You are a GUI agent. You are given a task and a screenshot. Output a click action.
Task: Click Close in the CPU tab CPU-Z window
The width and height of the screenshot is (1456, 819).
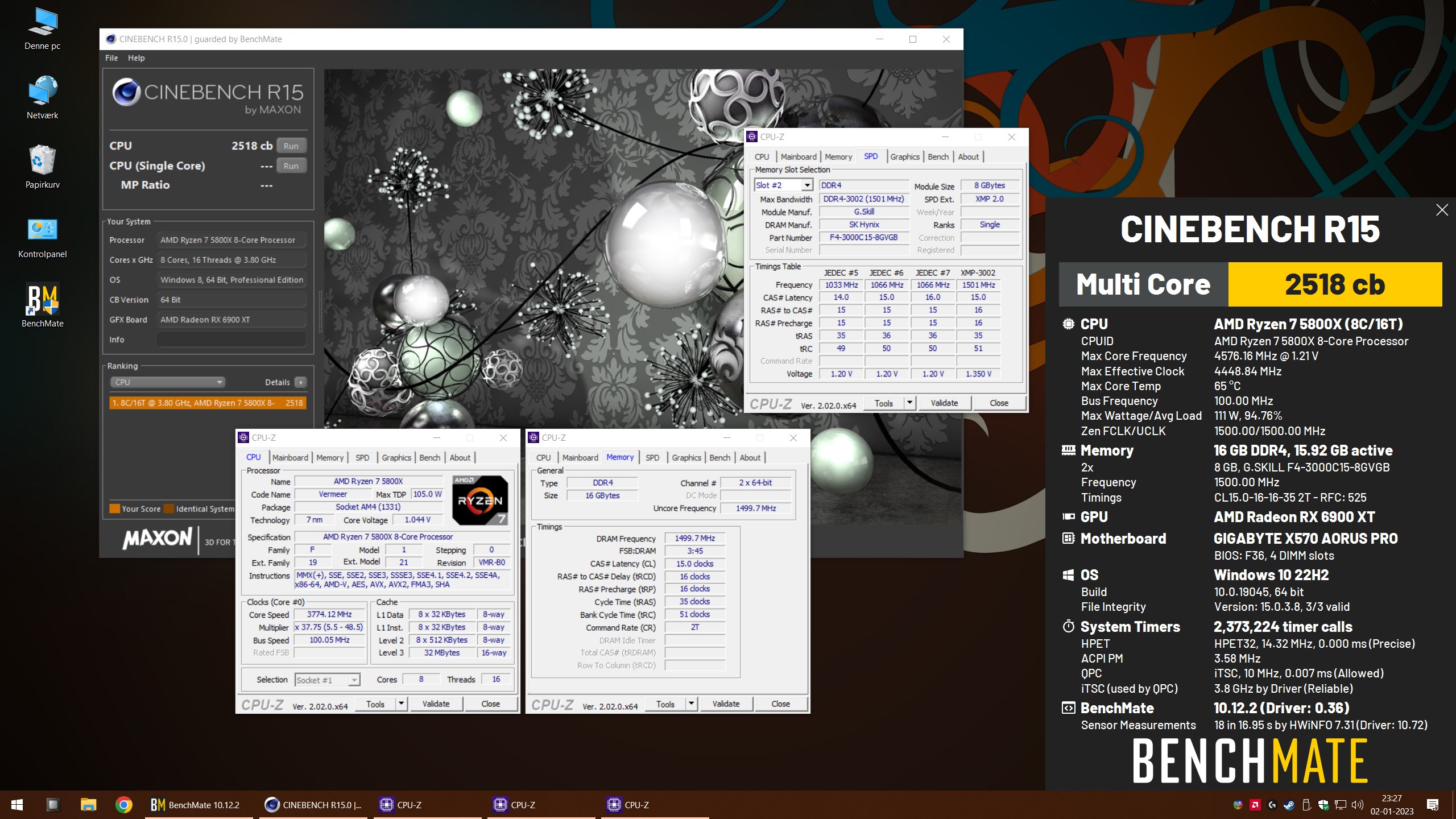(490, 704)
